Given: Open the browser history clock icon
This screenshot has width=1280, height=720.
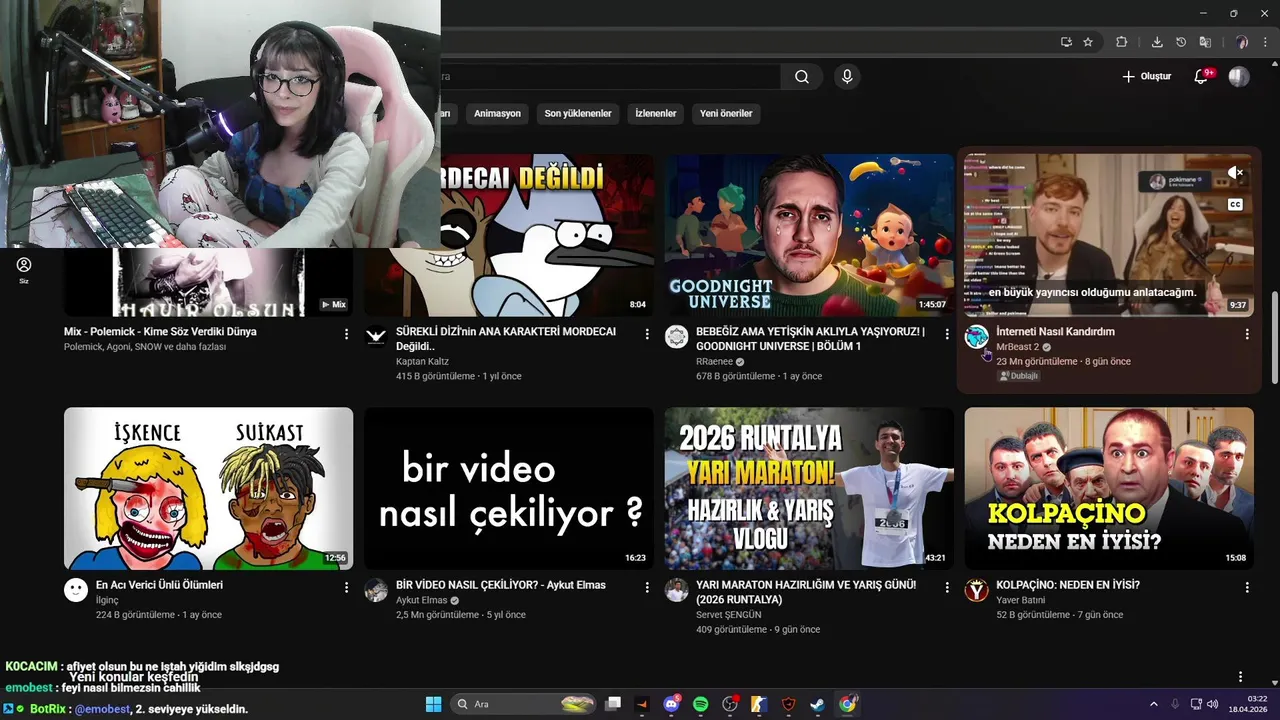Looking at the screenshot, I should click(x=1181, y=42).
